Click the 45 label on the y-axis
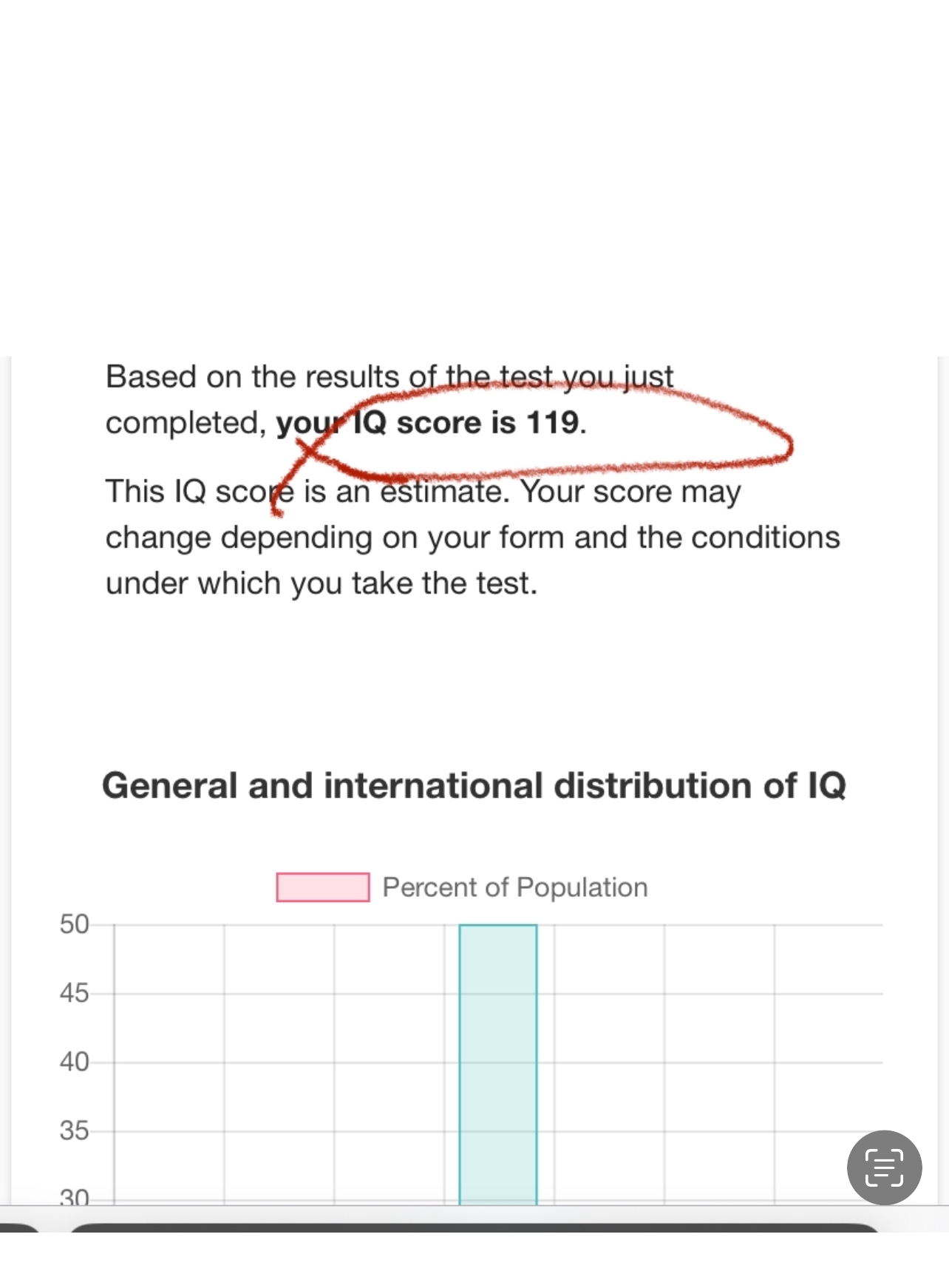Image resolution: width=949 pixels, height=1288 pixels. tap(74, 993)
